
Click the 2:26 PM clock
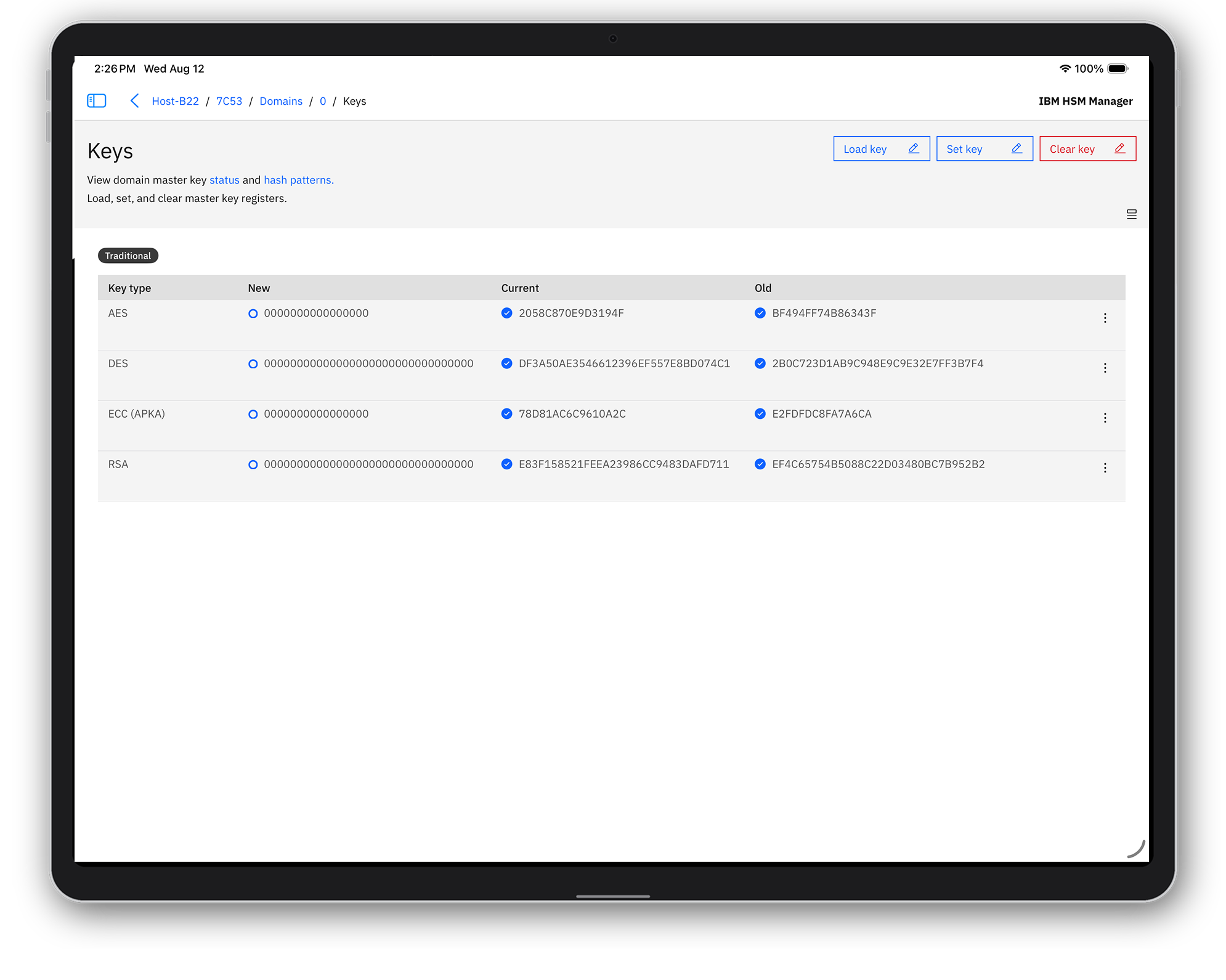(115, 68)
